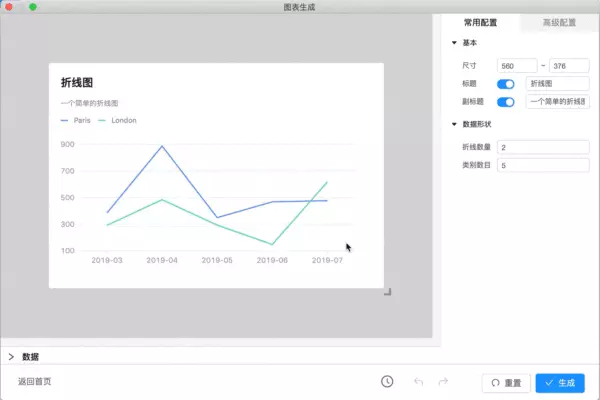Toggle the Paris legend entry
600x400 pixels.
tap(75, 120)
